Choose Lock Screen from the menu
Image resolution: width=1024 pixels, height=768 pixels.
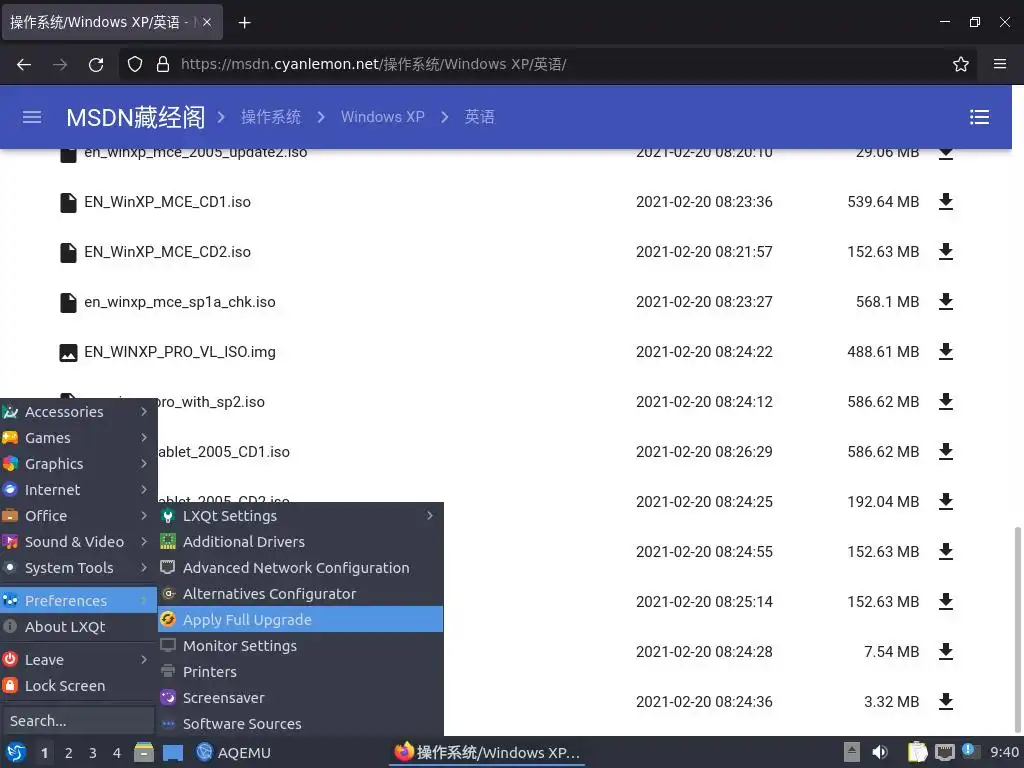pyautogui.click(x=78, y=686)
